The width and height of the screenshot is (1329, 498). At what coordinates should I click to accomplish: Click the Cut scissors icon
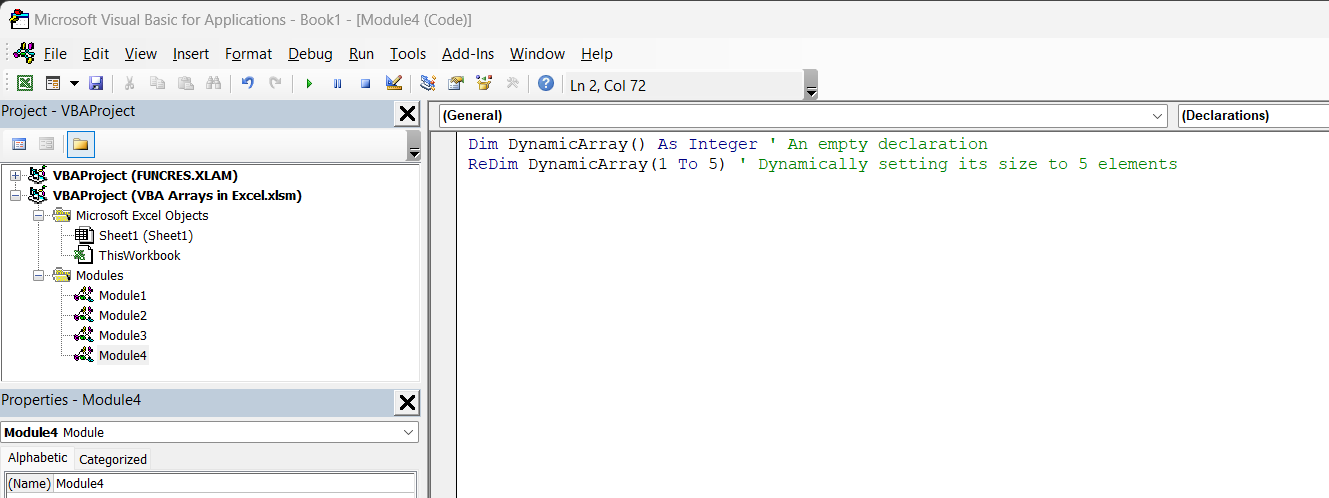(x=129, y=84)
